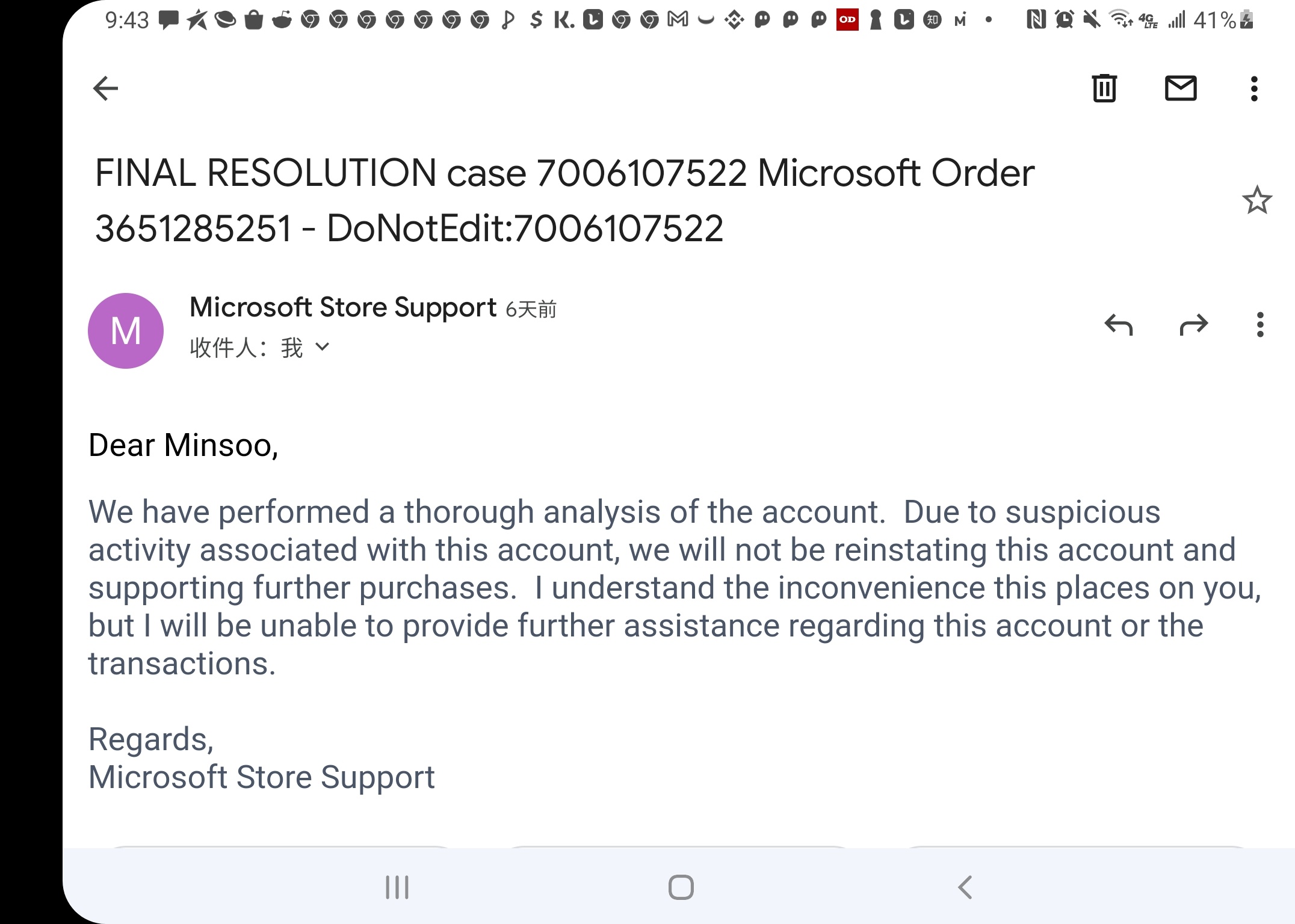Reply to Microsoft Store Support

pos(1119,325)
